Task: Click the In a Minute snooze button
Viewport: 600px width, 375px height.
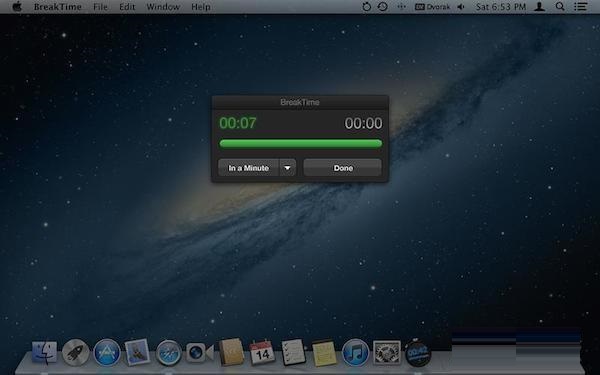Action: click(248, 168)
